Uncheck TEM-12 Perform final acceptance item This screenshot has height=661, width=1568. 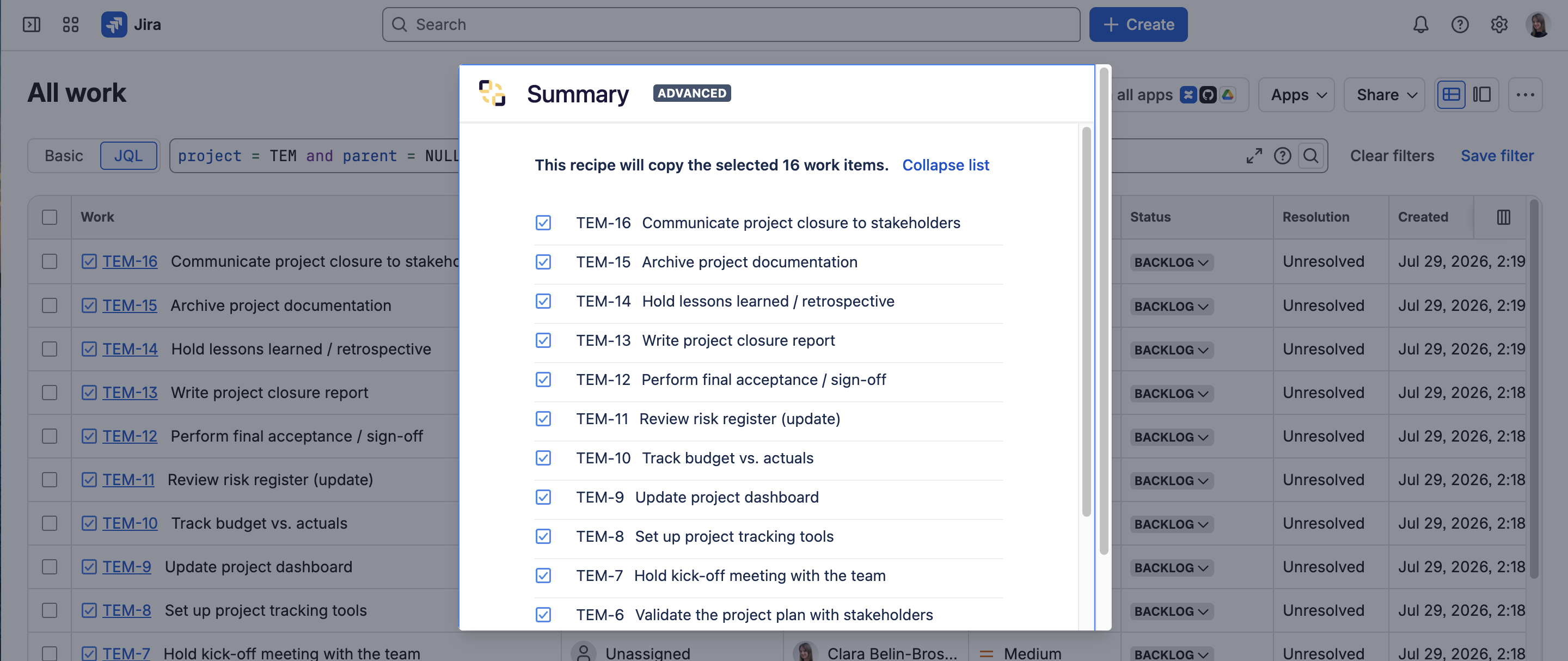pos(543,380)
